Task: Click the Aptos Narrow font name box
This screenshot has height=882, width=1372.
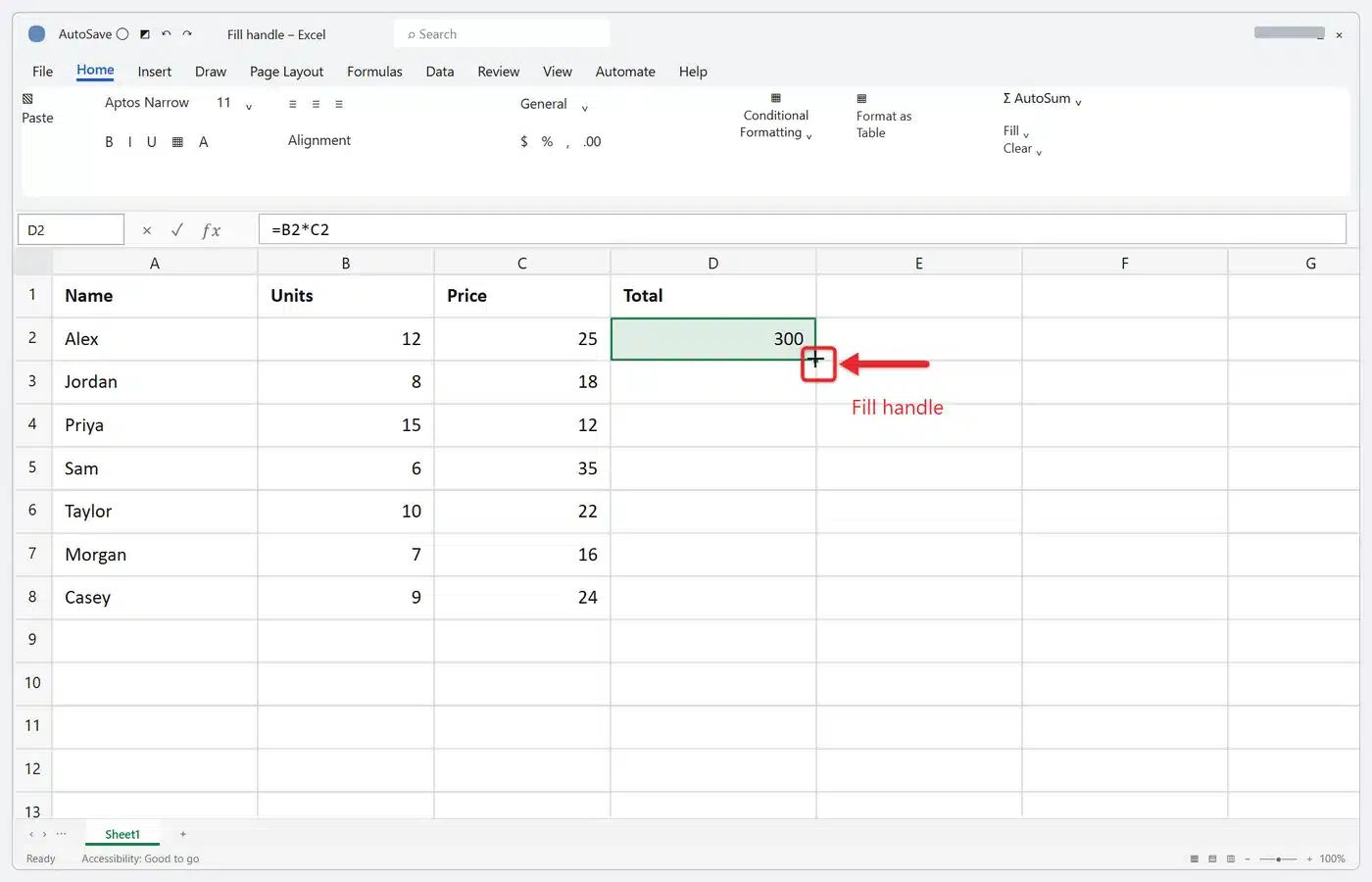Action: (x=147, y=103)
